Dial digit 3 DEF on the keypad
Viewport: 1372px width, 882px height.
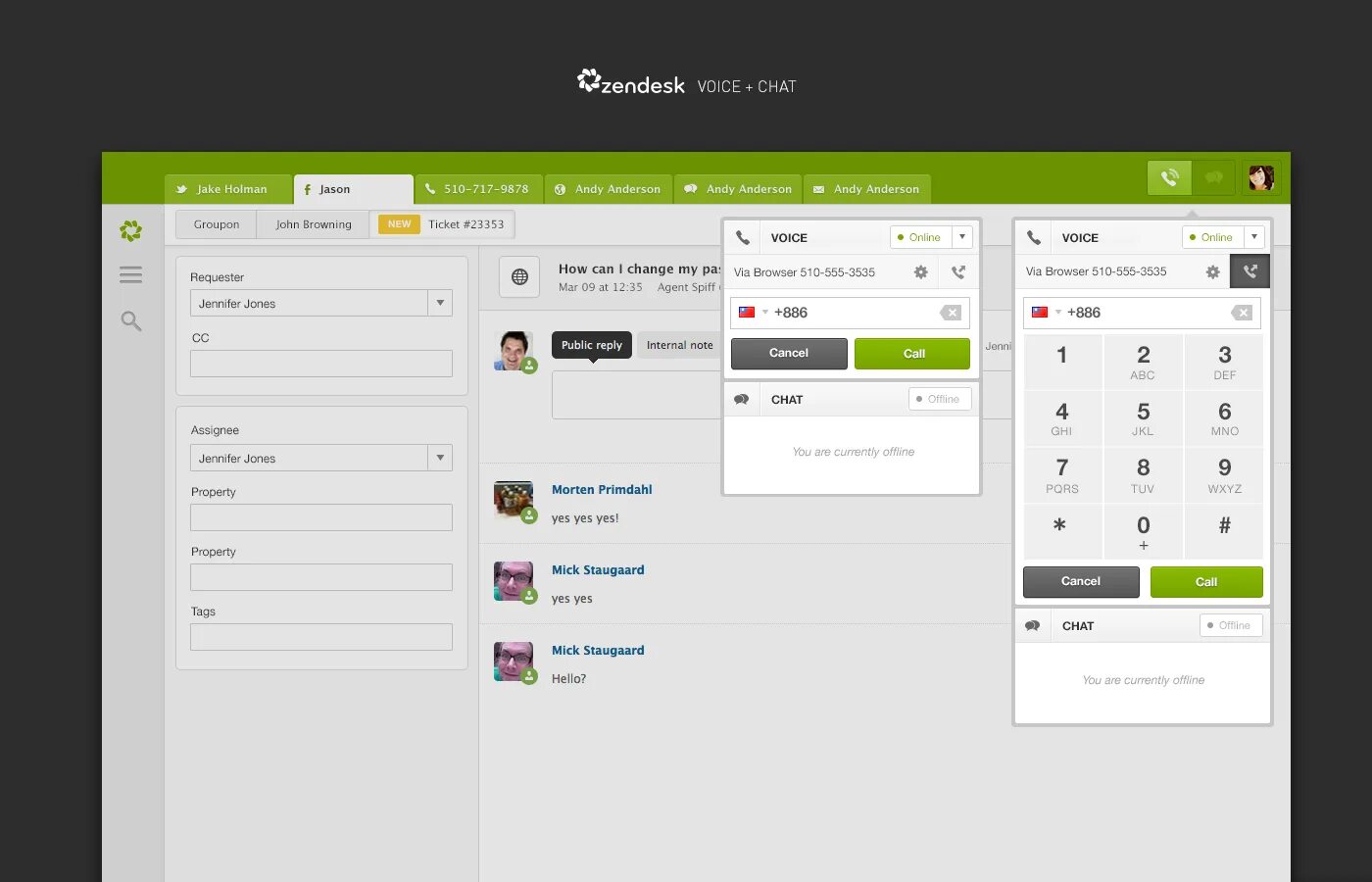(x=1224, y=362)
